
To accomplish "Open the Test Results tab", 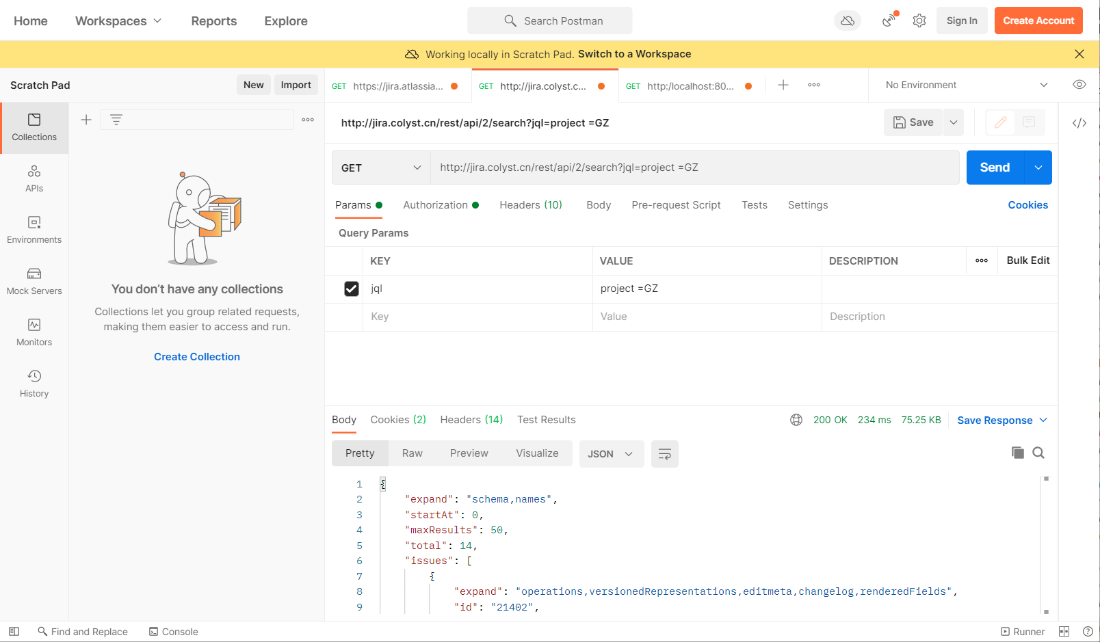I will [x=546, y=420].
